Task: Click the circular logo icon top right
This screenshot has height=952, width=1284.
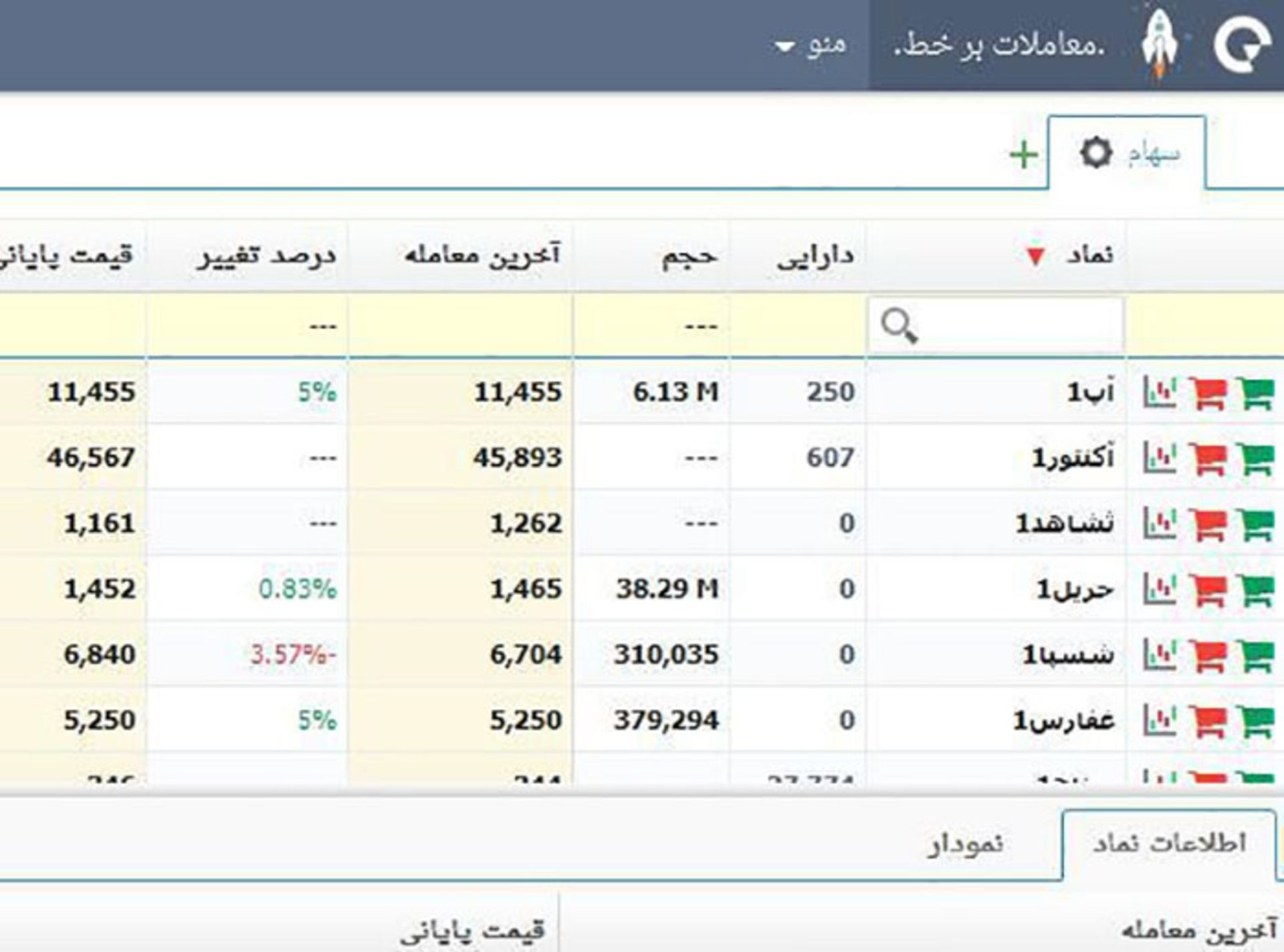Action: 1245,43
